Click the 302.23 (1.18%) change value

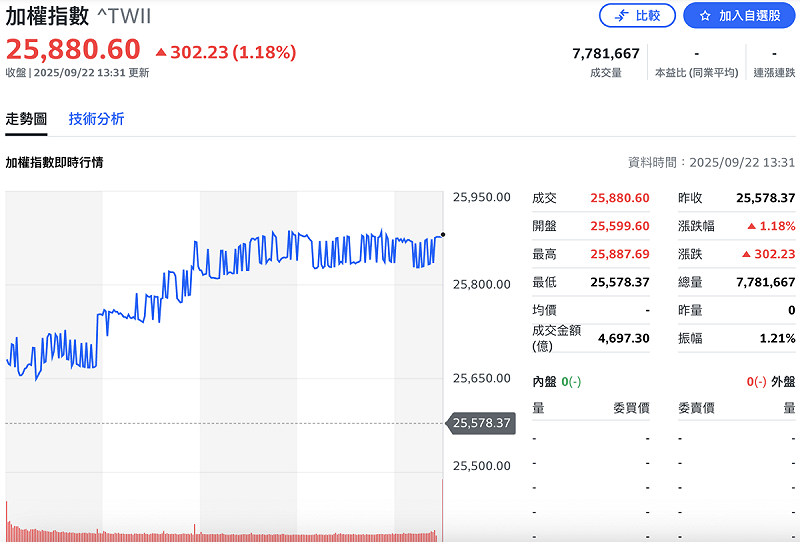(x=233, y=52)
